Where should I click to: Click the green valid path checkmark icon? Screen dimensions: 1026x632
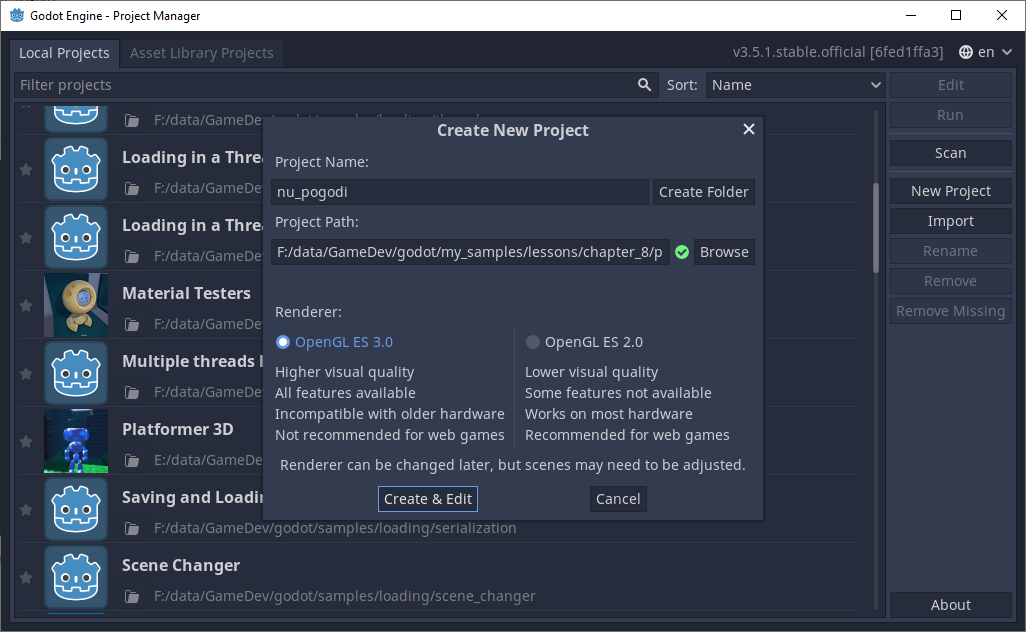pos(682,253)
